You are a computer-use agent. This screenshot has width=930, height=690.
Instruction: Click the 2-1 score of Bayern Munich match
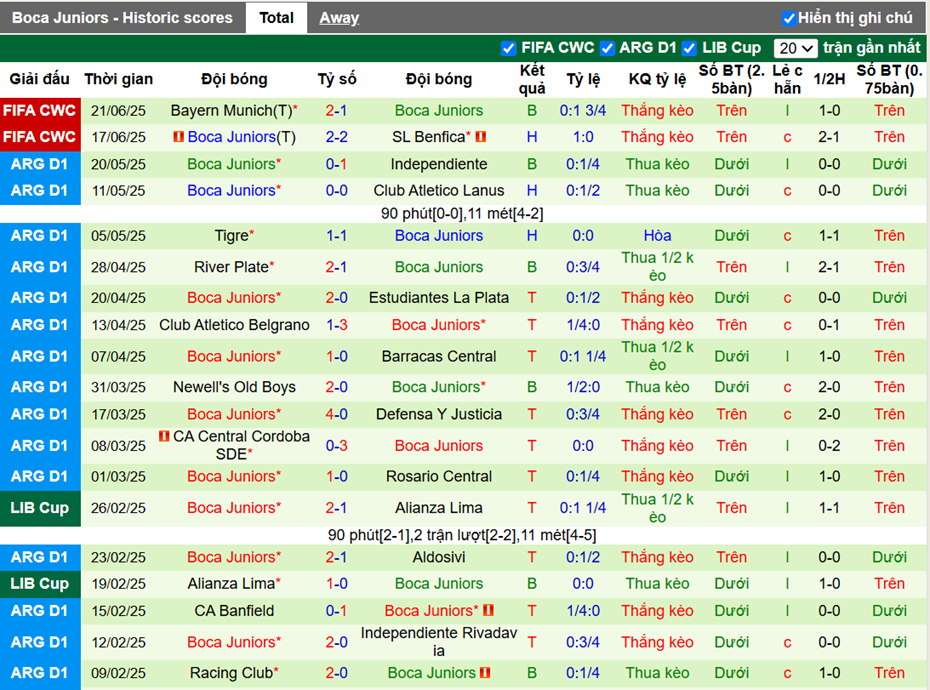[336, 110]
